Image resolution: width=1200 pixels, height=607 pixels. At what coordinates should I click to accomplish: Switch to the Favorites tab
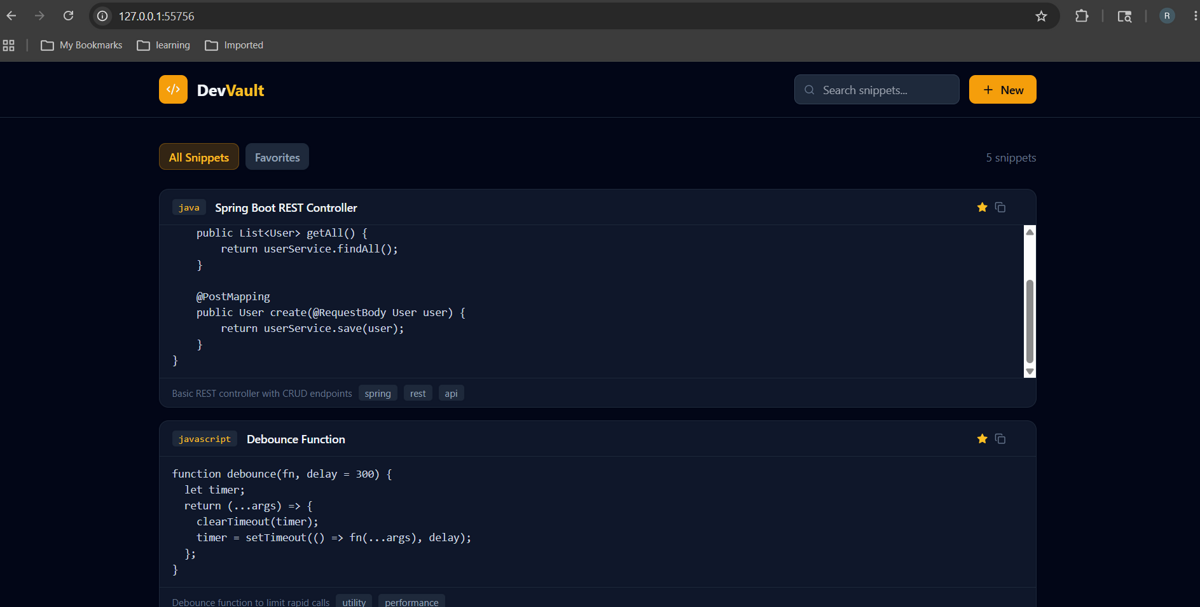coord(277,157)
